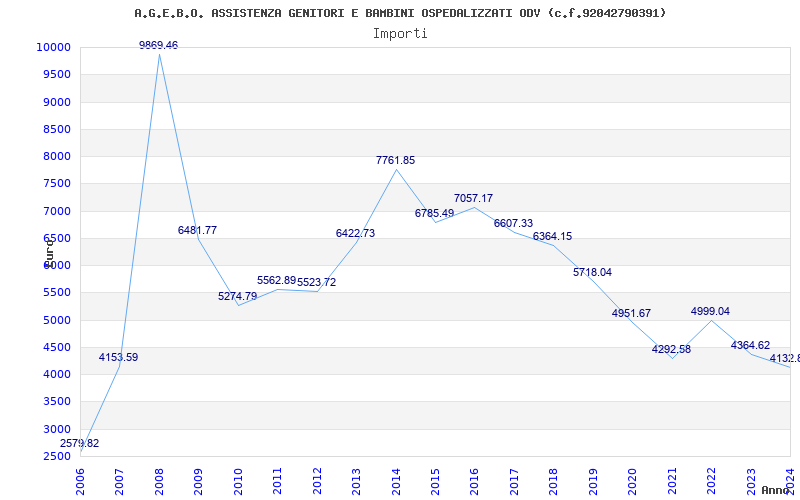Click data label 4153.59
The image size is (800, 500).
click(x=118, y=357)
